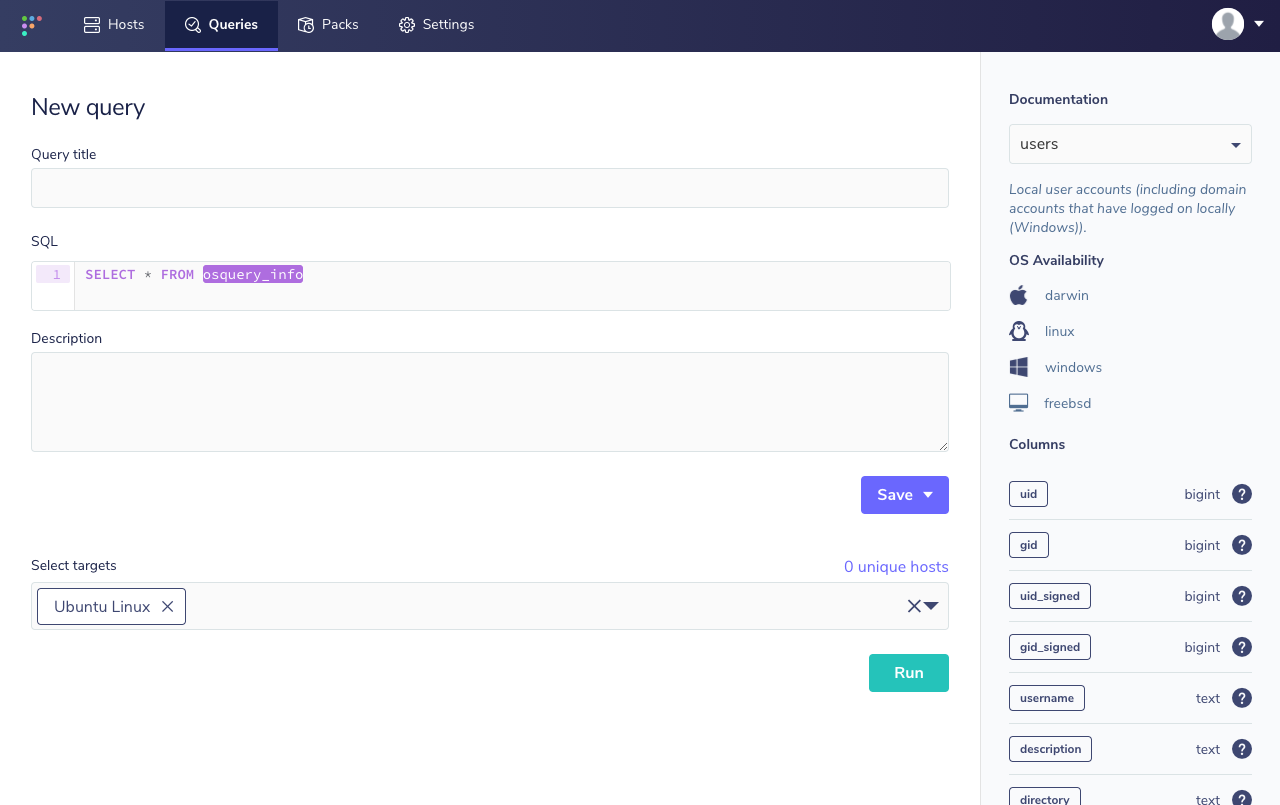The width and height of the screenshot is (1280, 805).
Task: Click the 0 unique hosts link
Action: pos(896,566)
